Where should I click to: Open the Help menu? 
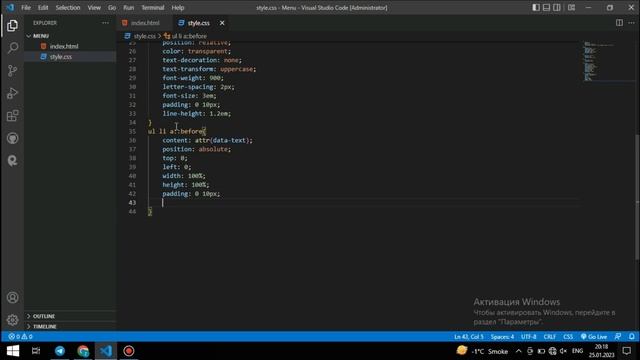click(178, 7)
